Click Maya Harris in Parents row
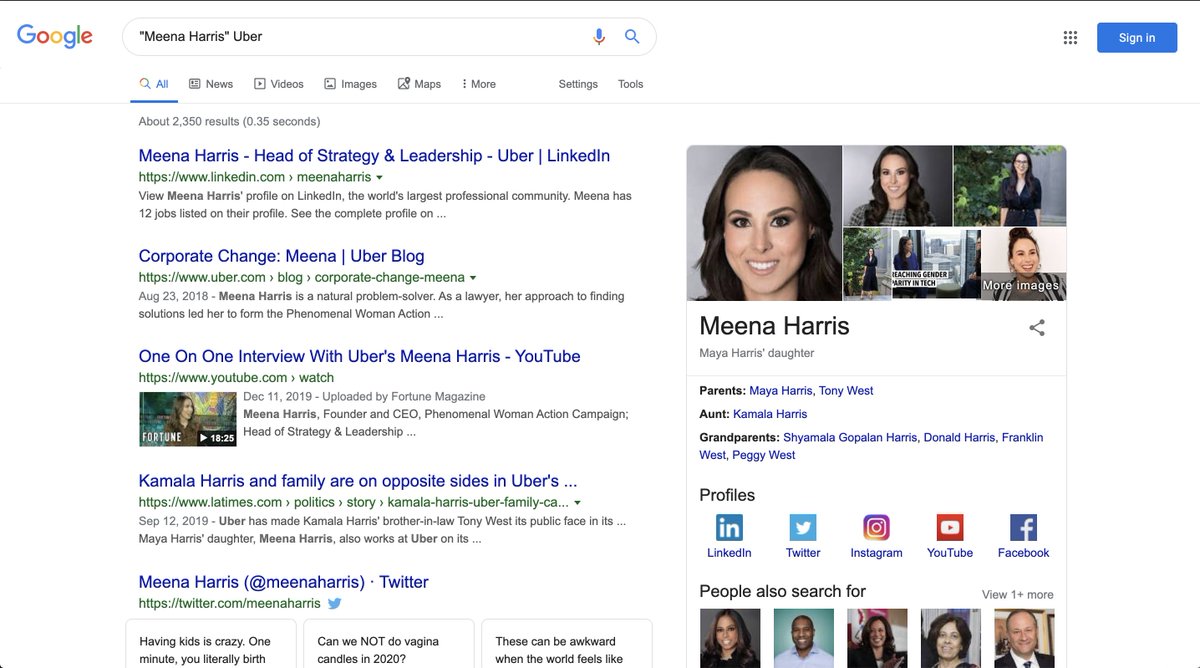 781,391
